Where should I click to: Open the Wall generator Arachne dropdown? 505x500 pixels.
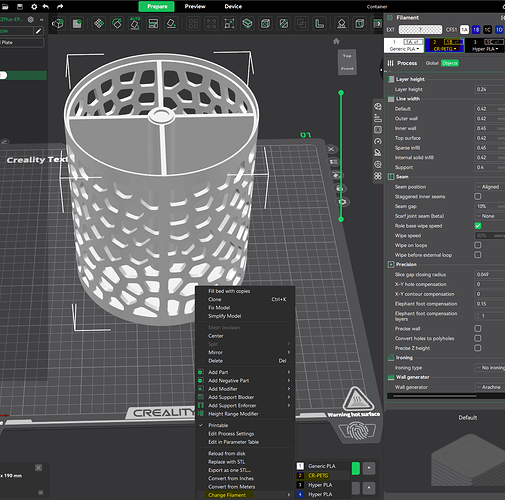489,387
